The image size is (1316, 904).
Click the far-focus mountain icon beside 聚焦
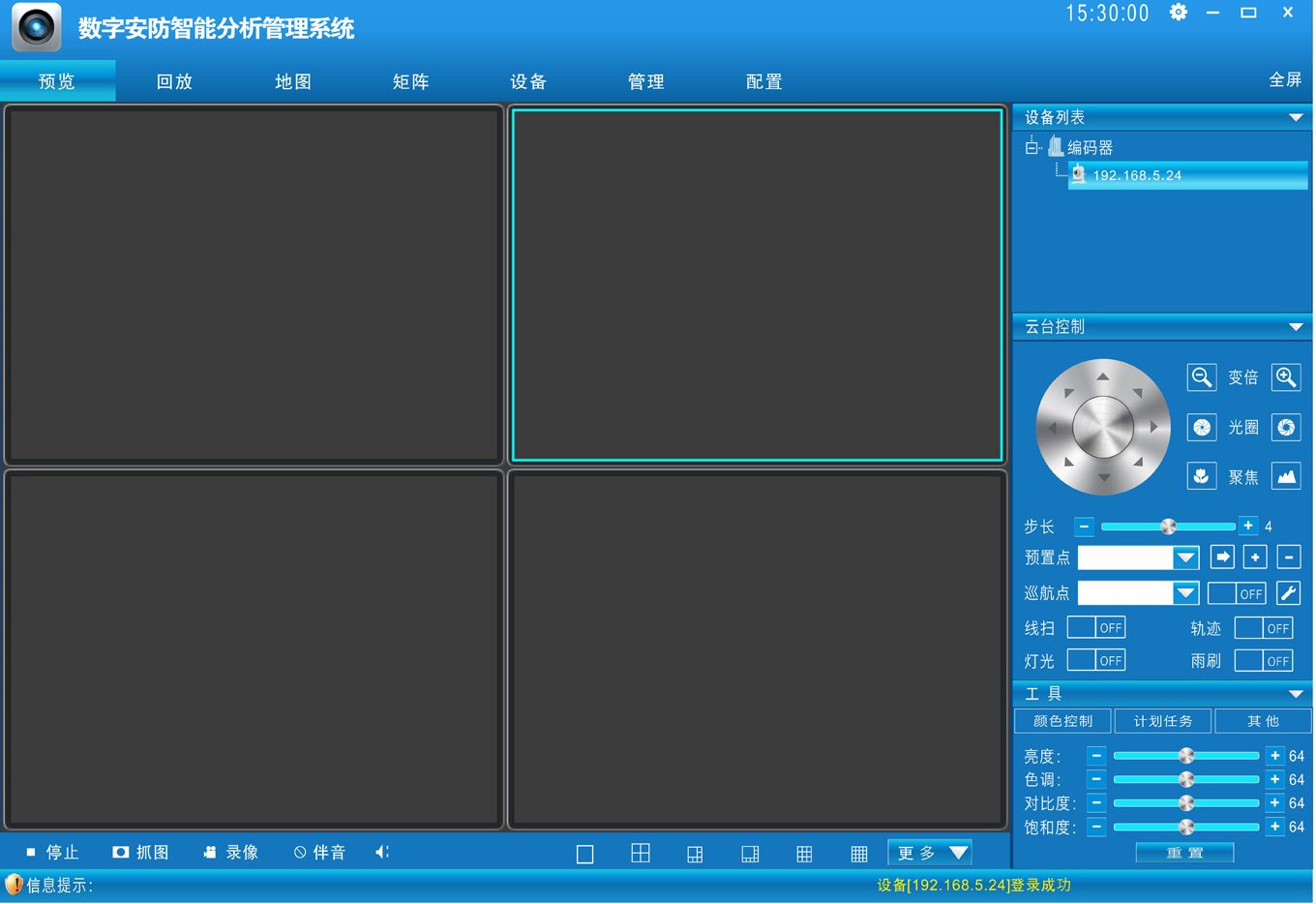click(x=1286, y=475)
